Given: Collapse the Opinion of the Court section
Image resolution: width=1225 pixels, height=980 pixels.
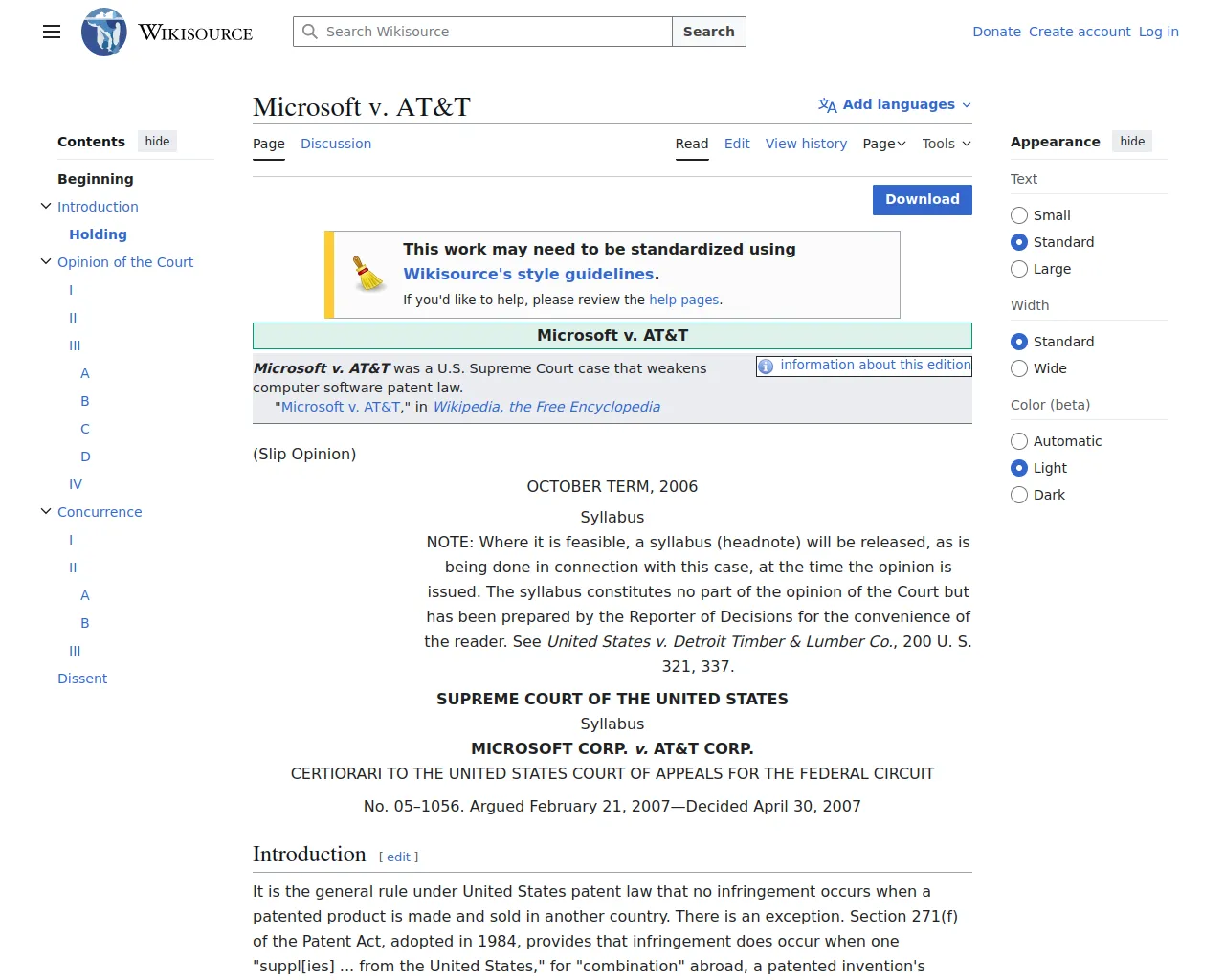Looking at the screenshot, I should pyautogui.click(x=46, y=262).
